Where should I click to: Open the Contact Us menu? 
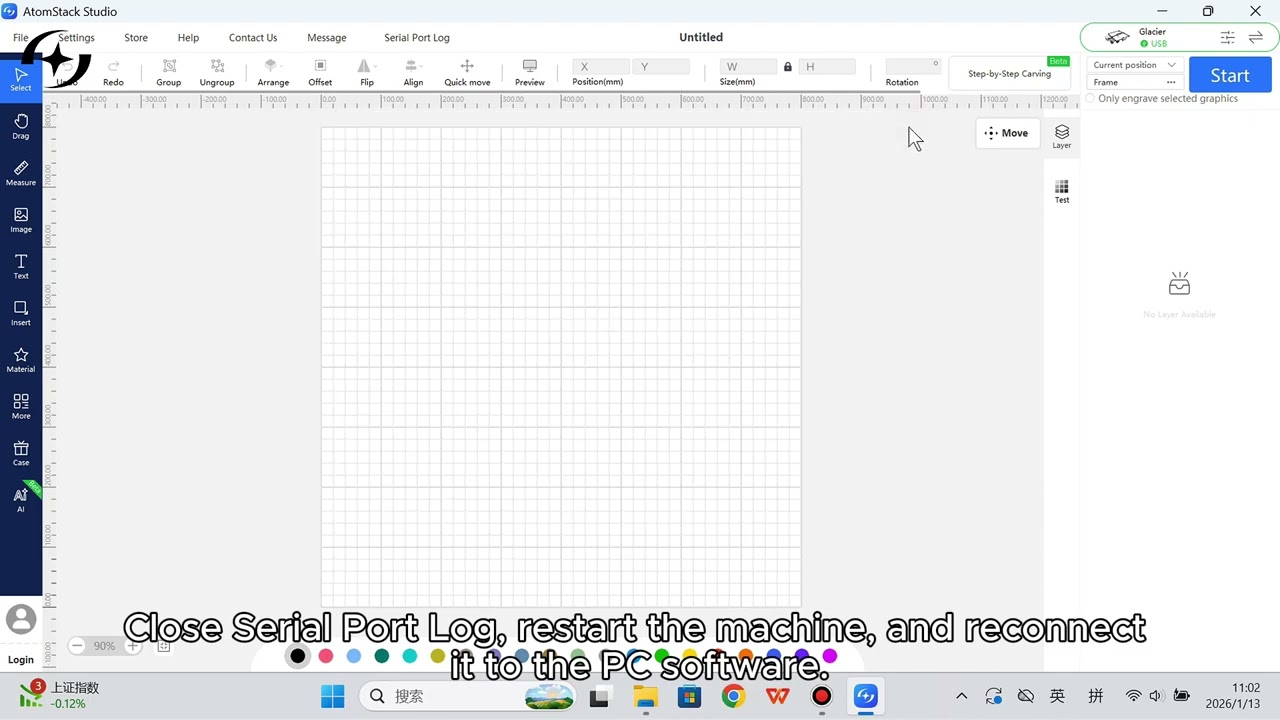253,38
